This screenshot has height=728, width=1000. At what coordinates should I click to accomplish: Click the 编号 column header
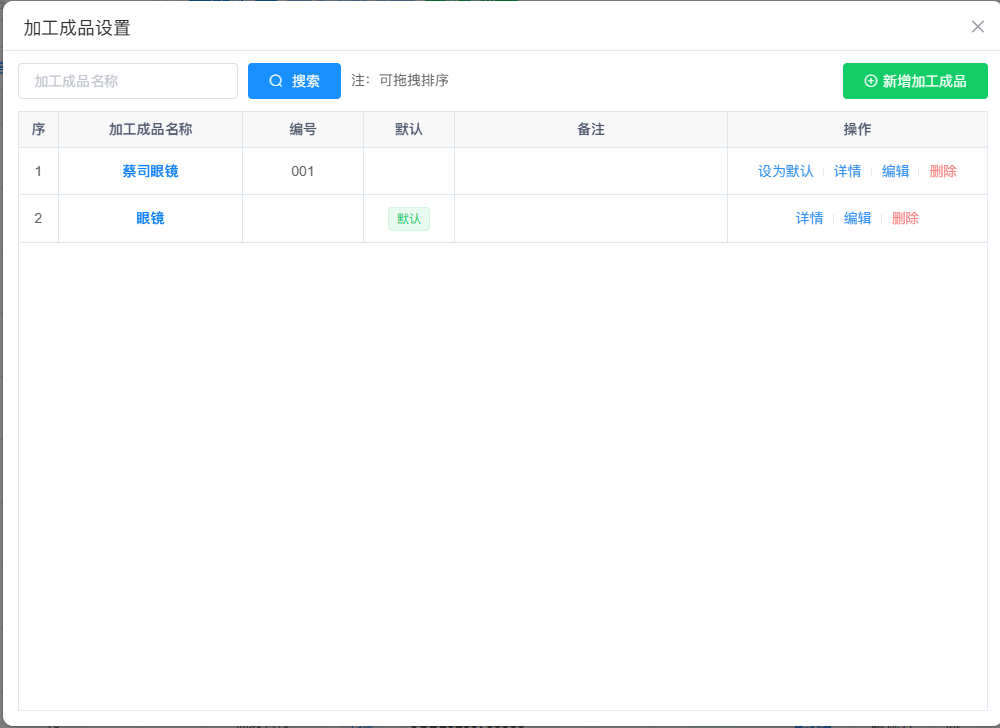click(x=303, y=130)
